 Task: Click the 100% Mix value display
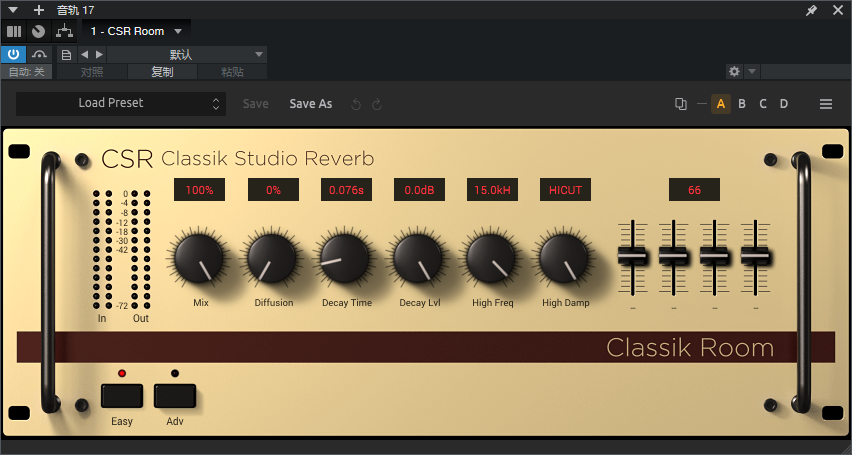pyautogui.click(x=199, y=190)
